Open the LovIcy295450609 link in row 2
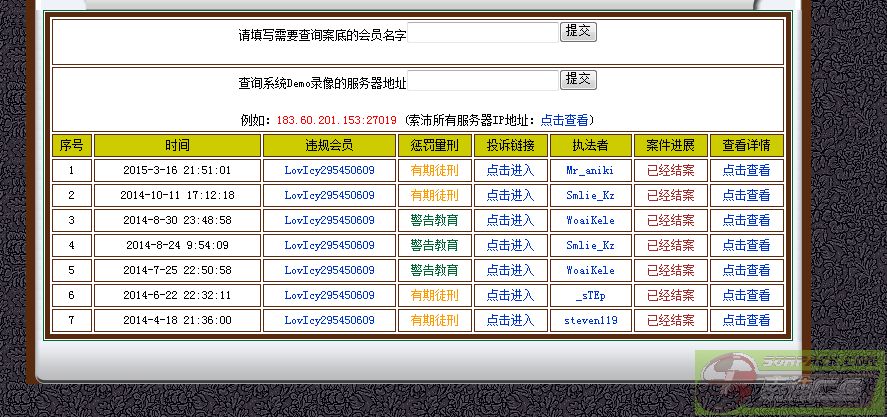This screenshot has width=887, height=417. 329,195
